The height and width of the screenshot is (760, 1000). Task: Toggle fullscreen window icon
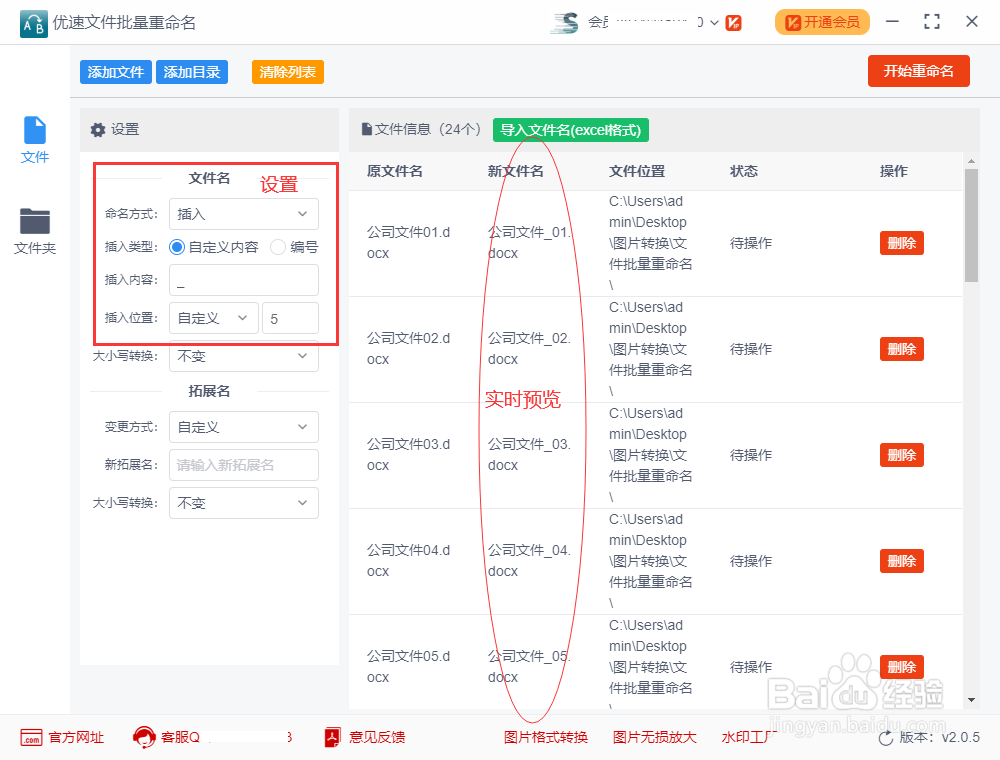pyautogui.click(x=932, y=22)
